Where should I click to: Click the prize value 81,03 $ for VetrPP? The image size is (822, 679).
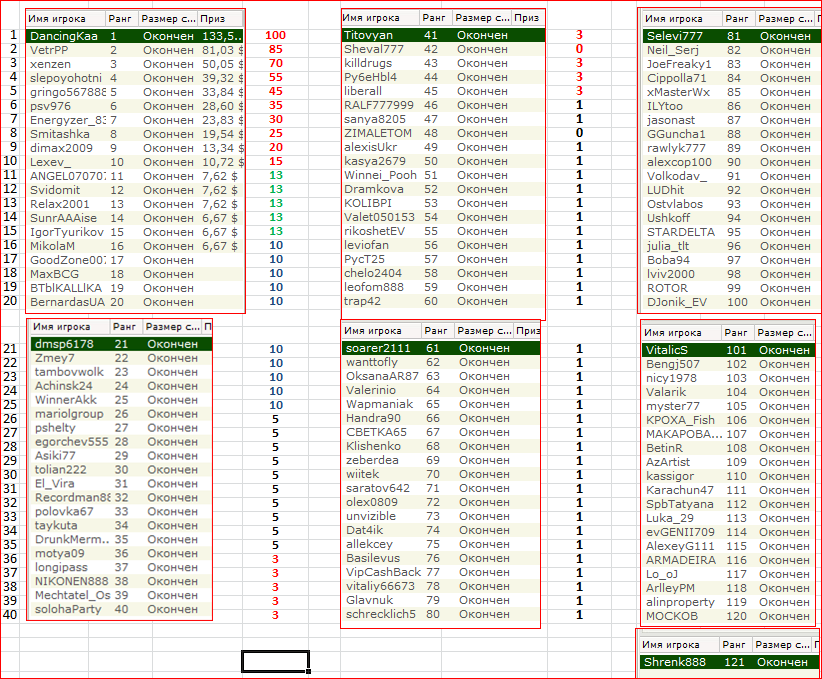tap(223, 50)
